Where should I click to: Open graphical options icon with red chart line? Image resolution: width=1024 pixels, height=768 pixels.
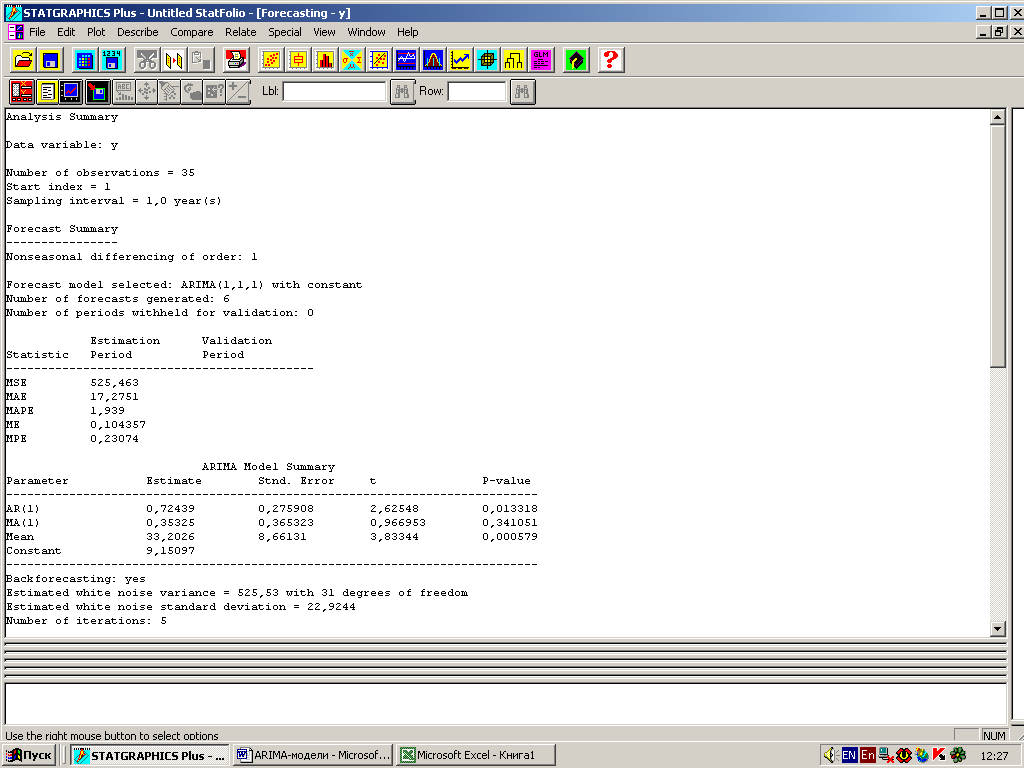coord(71,91)
